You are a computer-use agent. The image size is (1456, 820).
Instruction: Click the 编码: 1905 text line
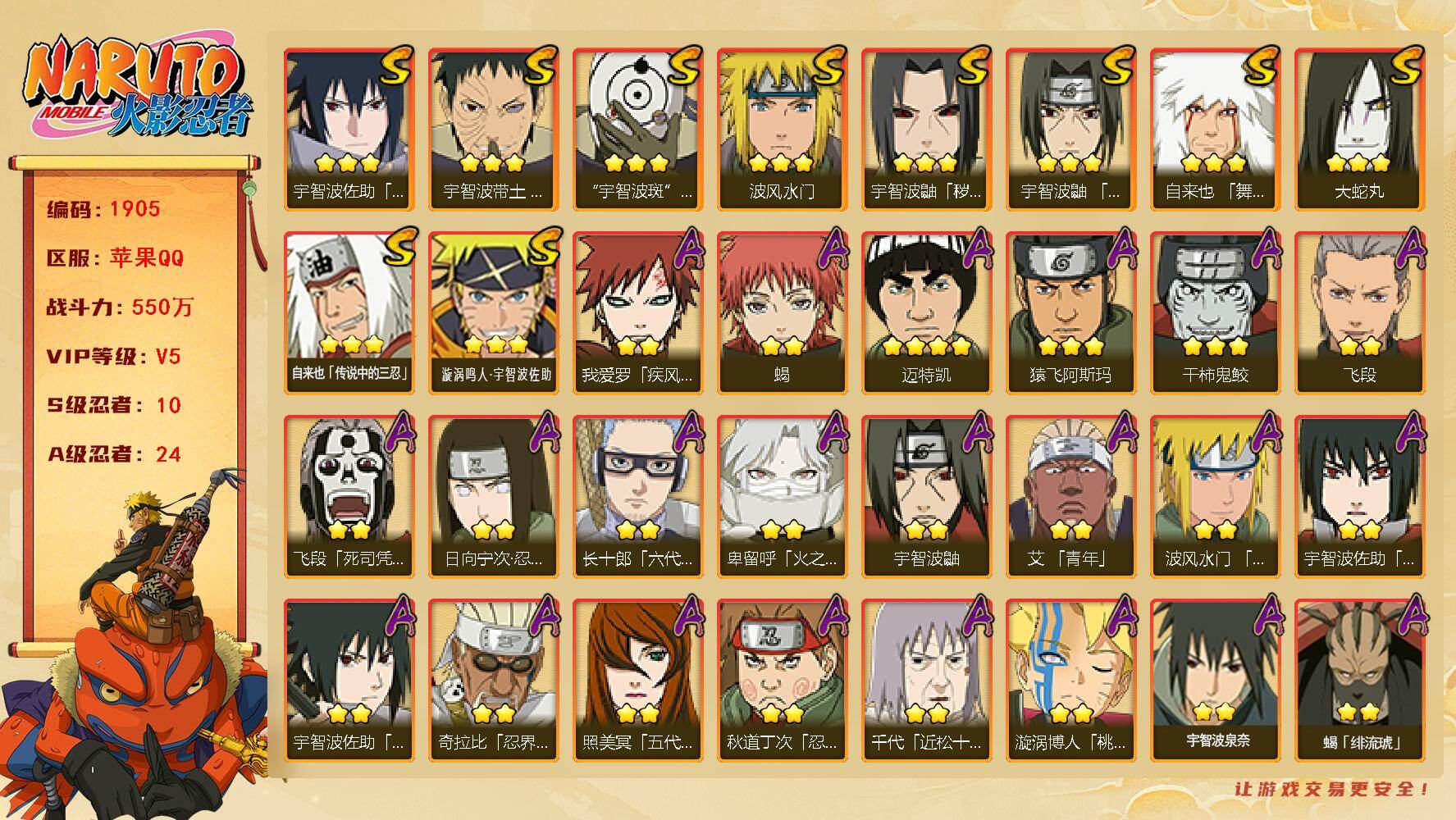coord(103,209)
